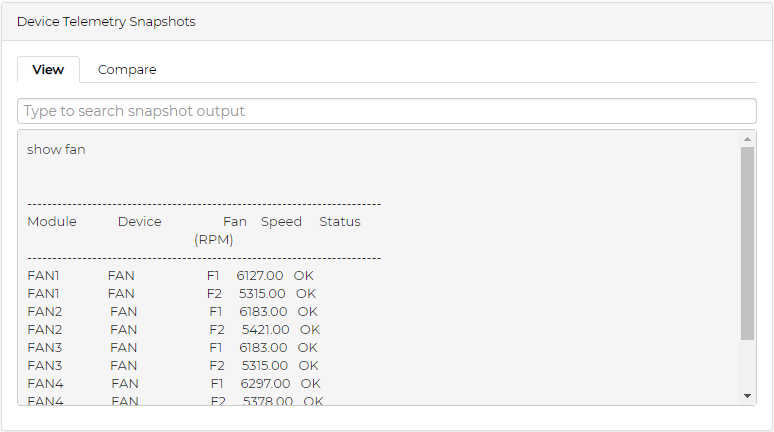The height and width of the screenshot is (432, 774).
Task: Click the Device column header
Action: click(x=139, y=222)
